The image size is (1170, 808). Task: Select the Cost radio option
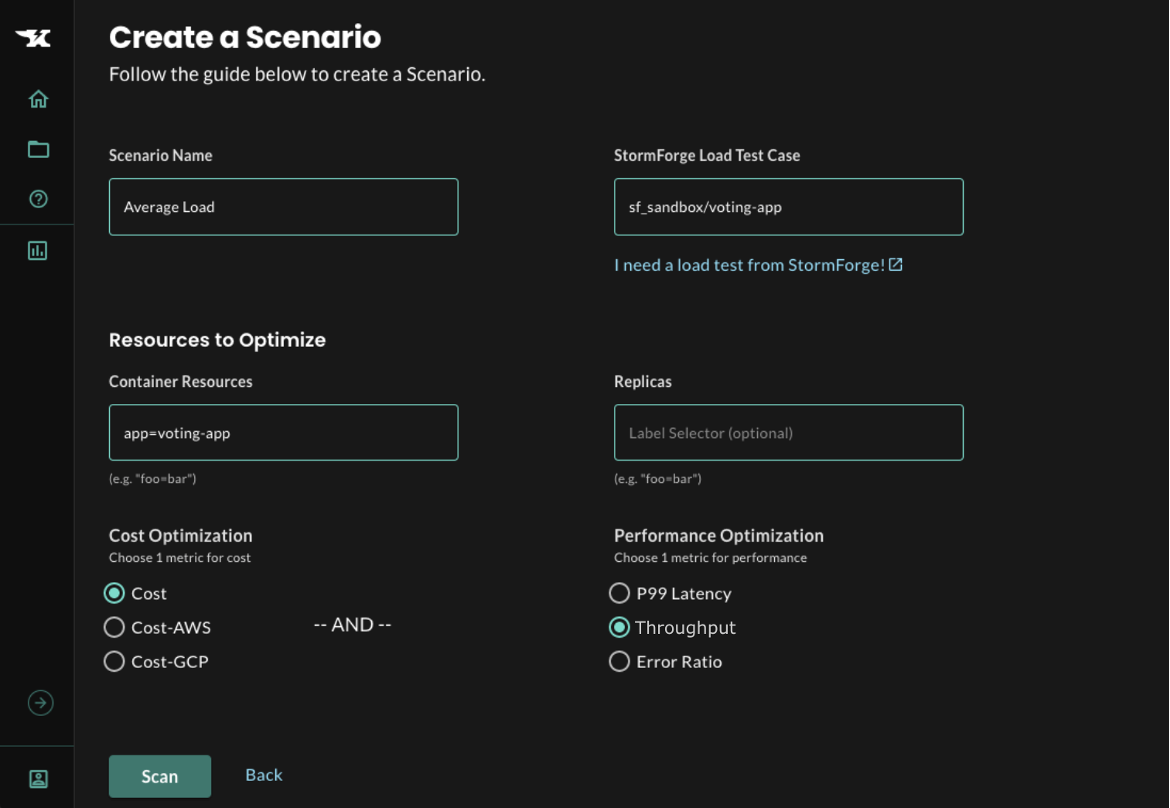pyautogui.click(x=115, y=593)
